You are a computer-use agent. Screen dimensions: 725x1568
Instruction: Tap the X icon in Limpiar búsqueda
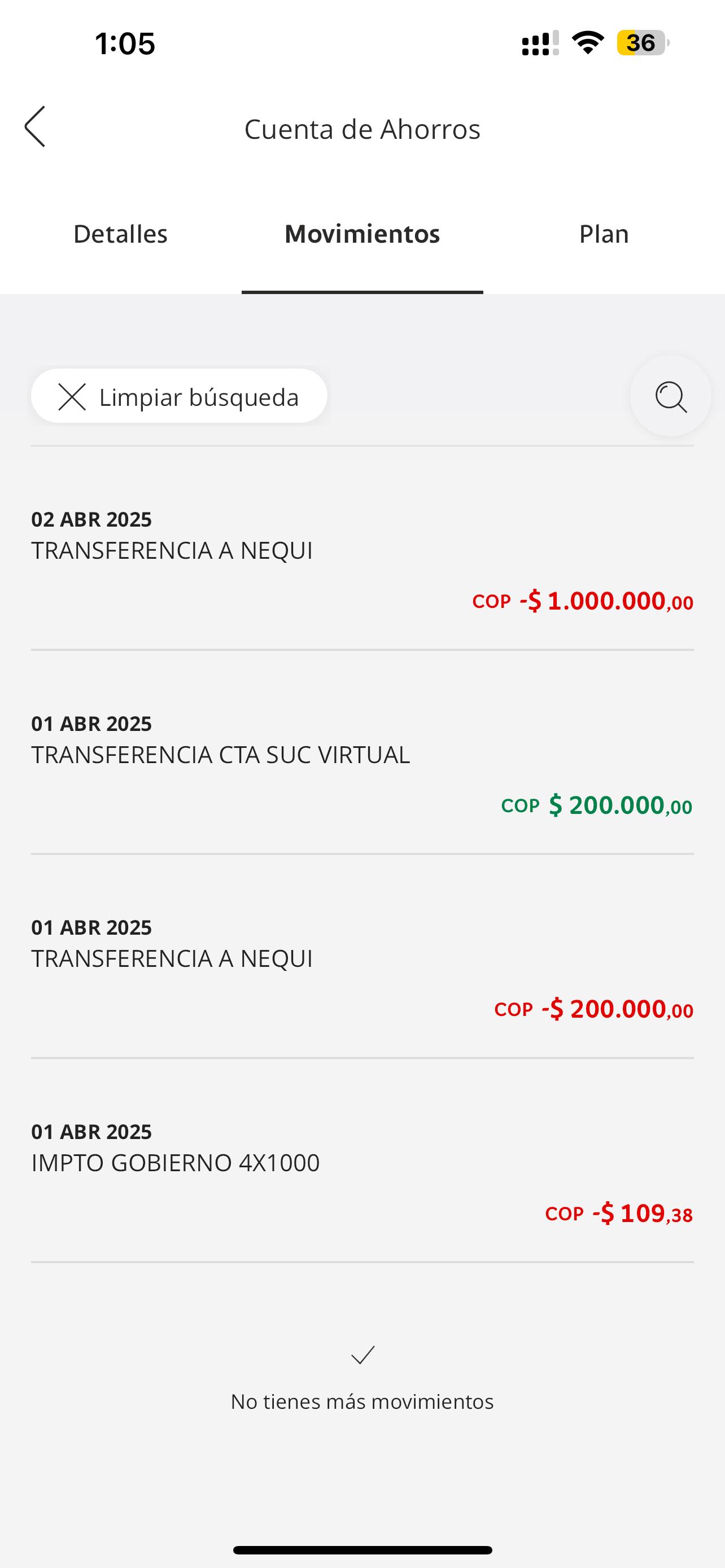click(72, 397)
